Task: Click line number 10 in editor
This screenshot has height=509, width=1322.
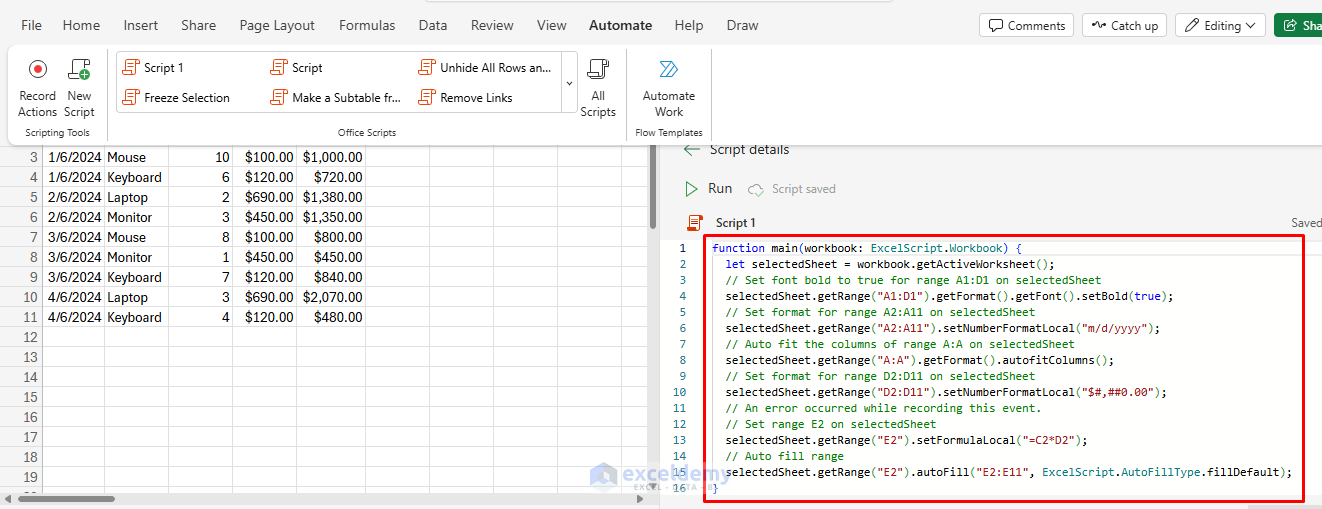Action: [x=680, y=392]
